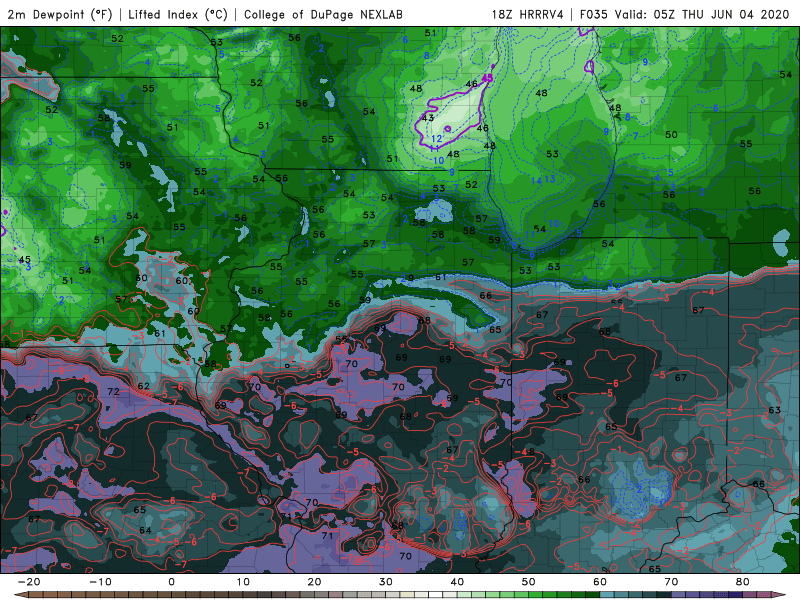Click the 72 dewpoint value on the map
800x600 pixels.
point(113,391)
